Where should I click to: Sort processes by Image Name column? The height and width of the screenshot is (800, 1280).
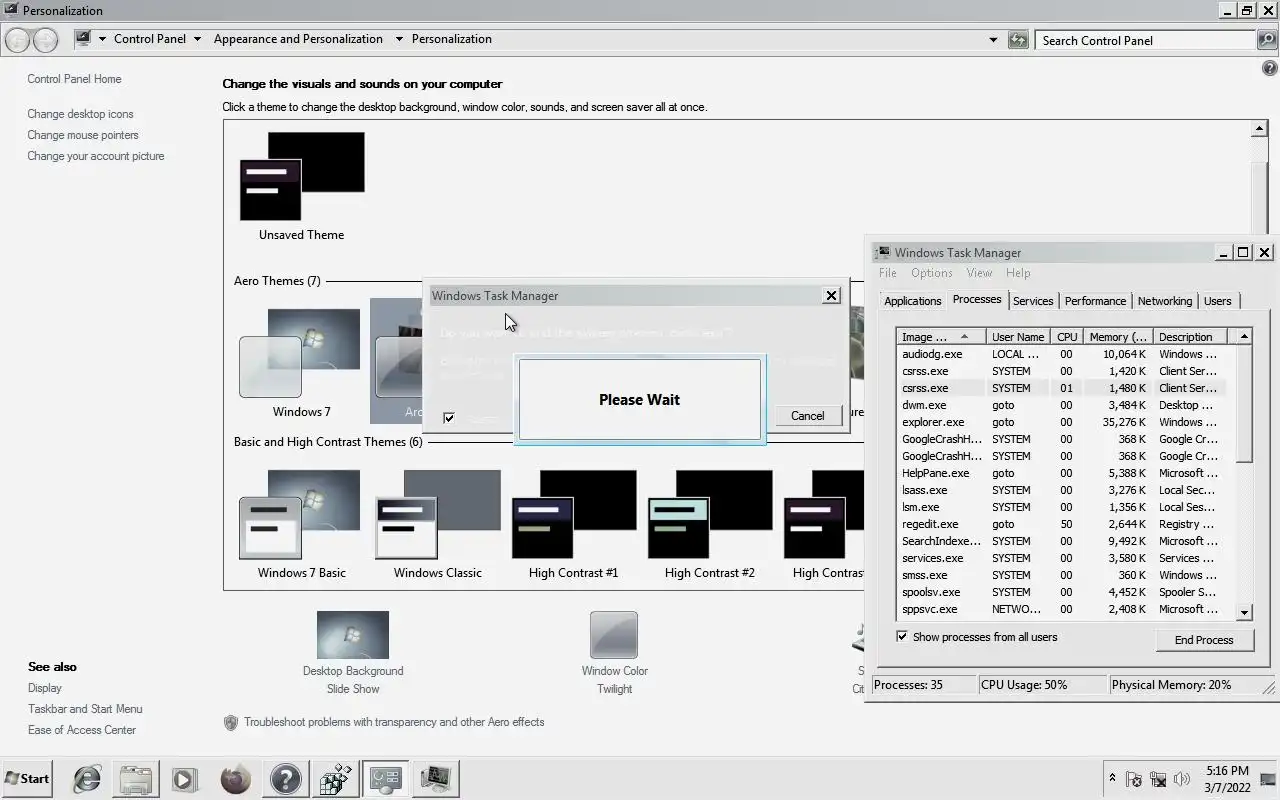(942, 337)
